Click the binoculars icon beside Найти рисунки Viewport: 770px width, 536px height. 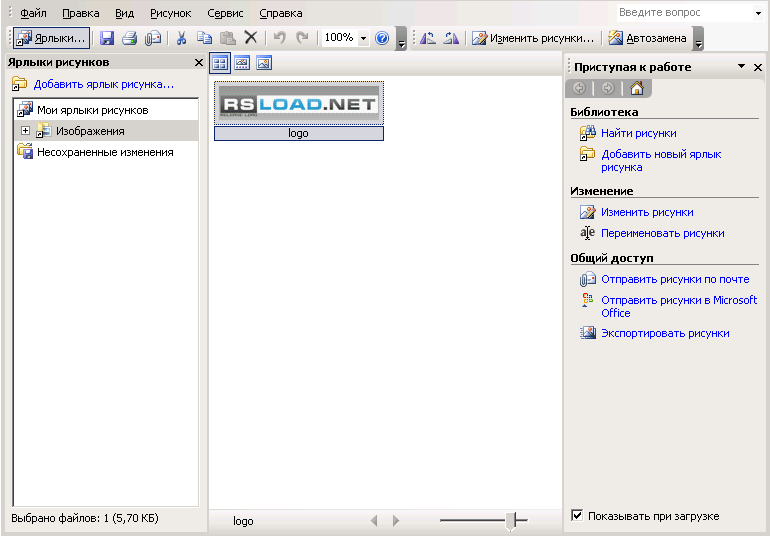[x=587, y=133]
